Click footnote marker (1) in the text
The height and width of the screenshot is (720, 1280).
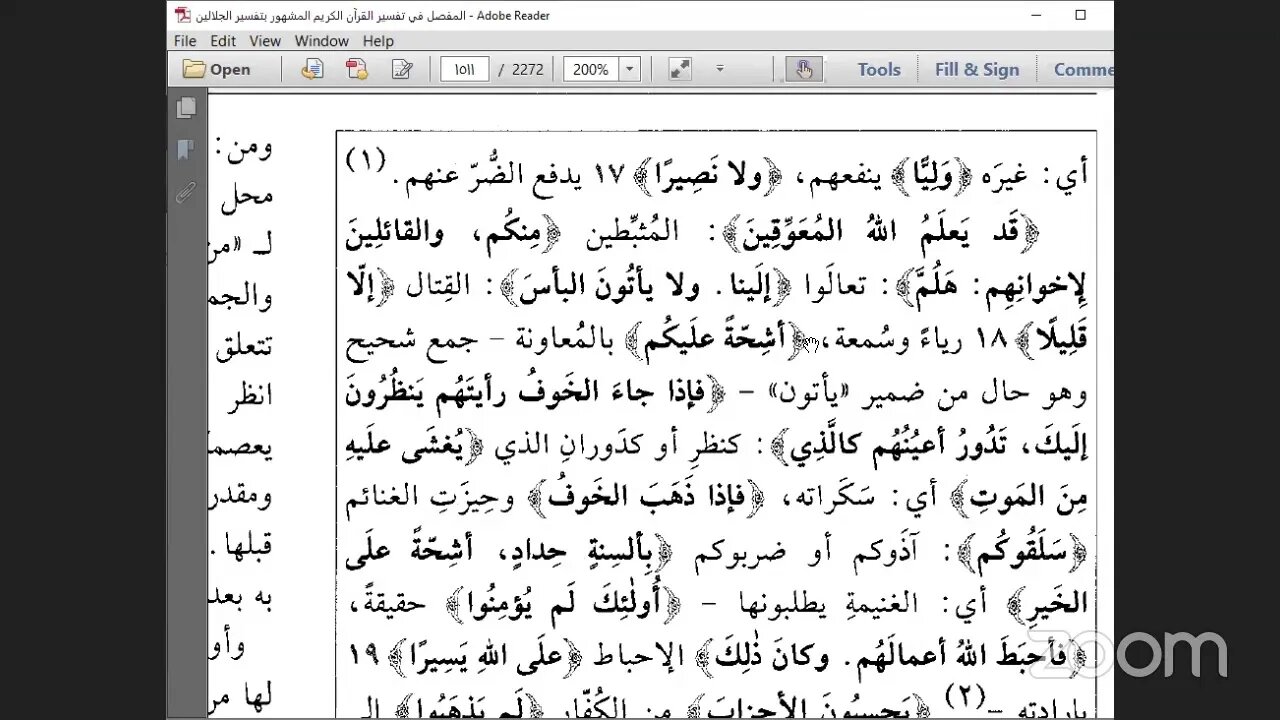pos(365,160)
